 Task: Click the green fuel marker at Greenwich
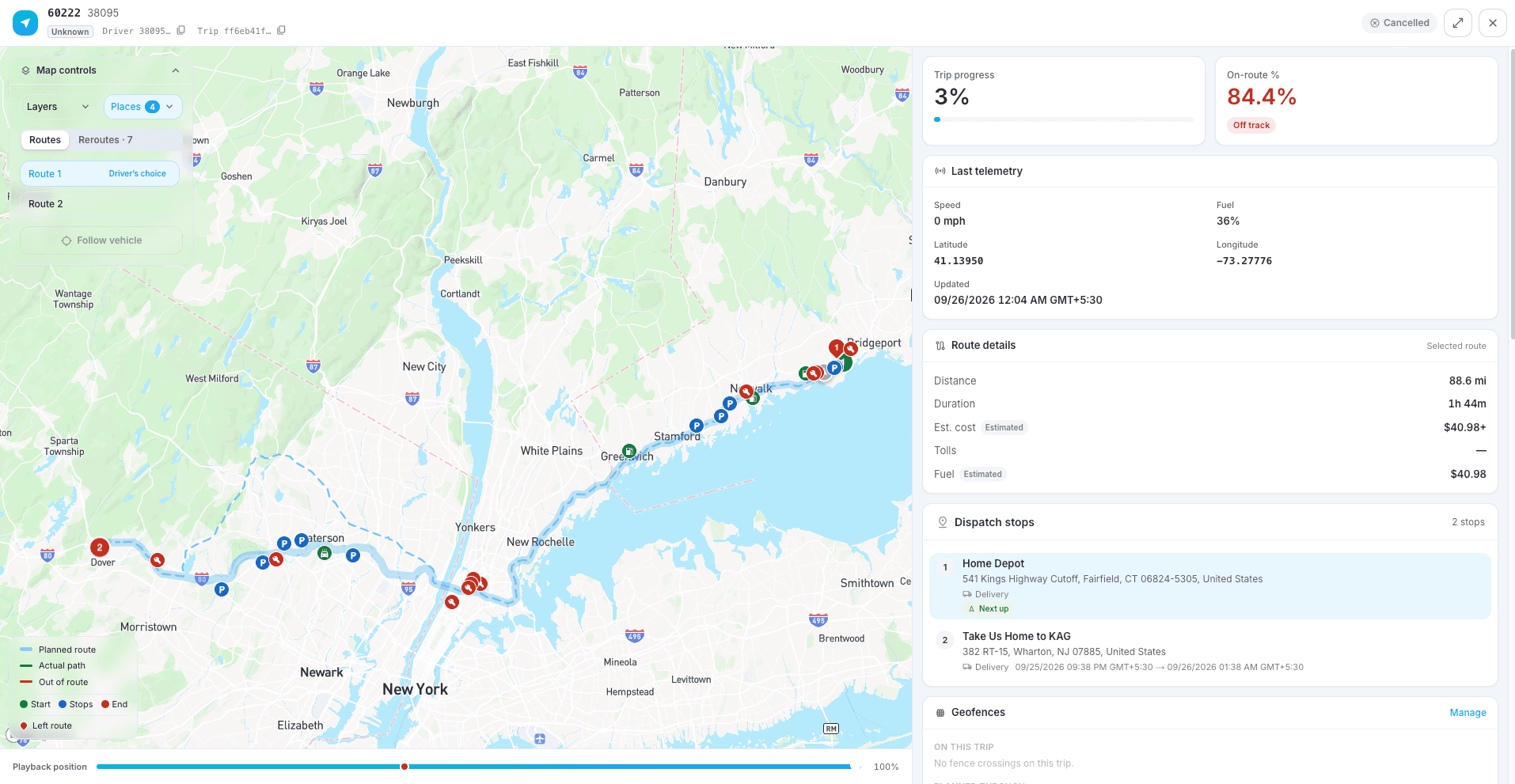[629, 451]
